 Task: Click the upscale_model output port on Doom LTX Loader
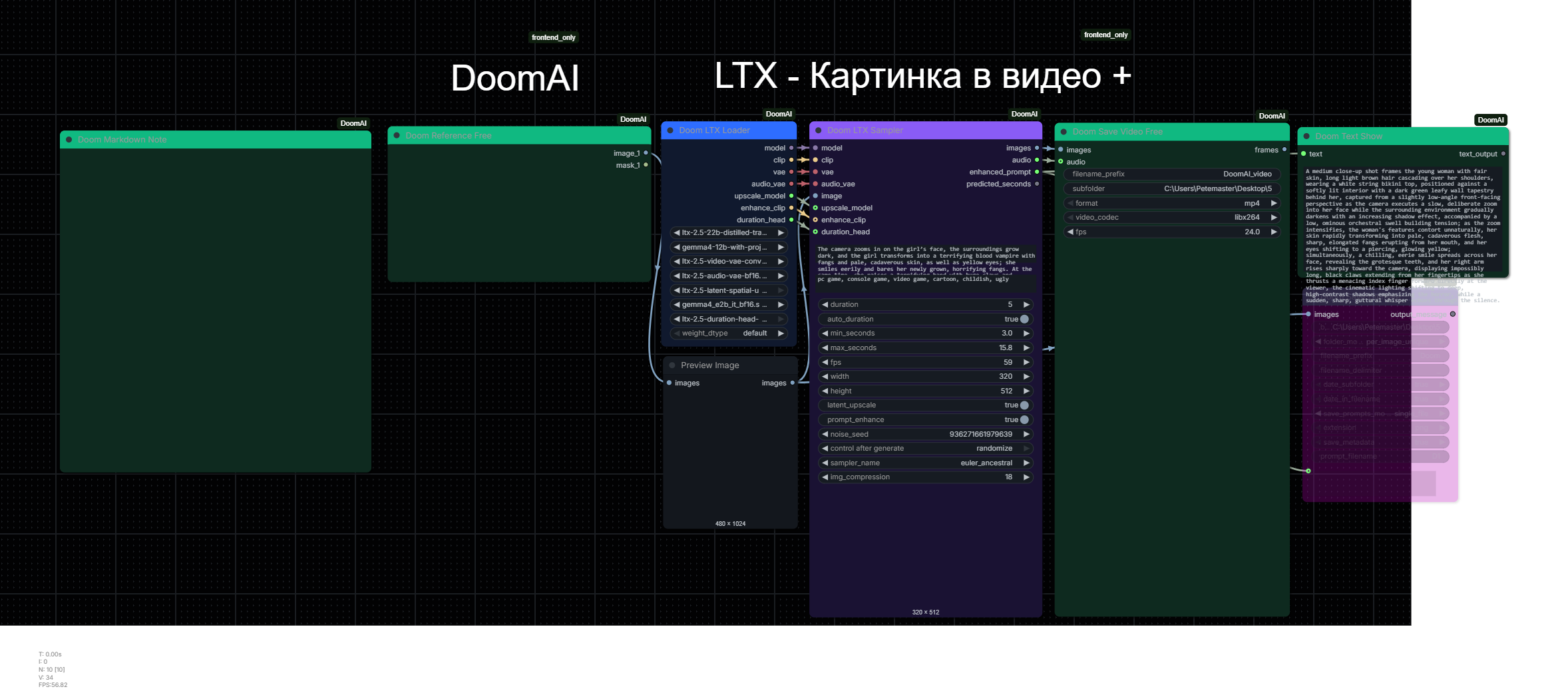coord(791,196)
